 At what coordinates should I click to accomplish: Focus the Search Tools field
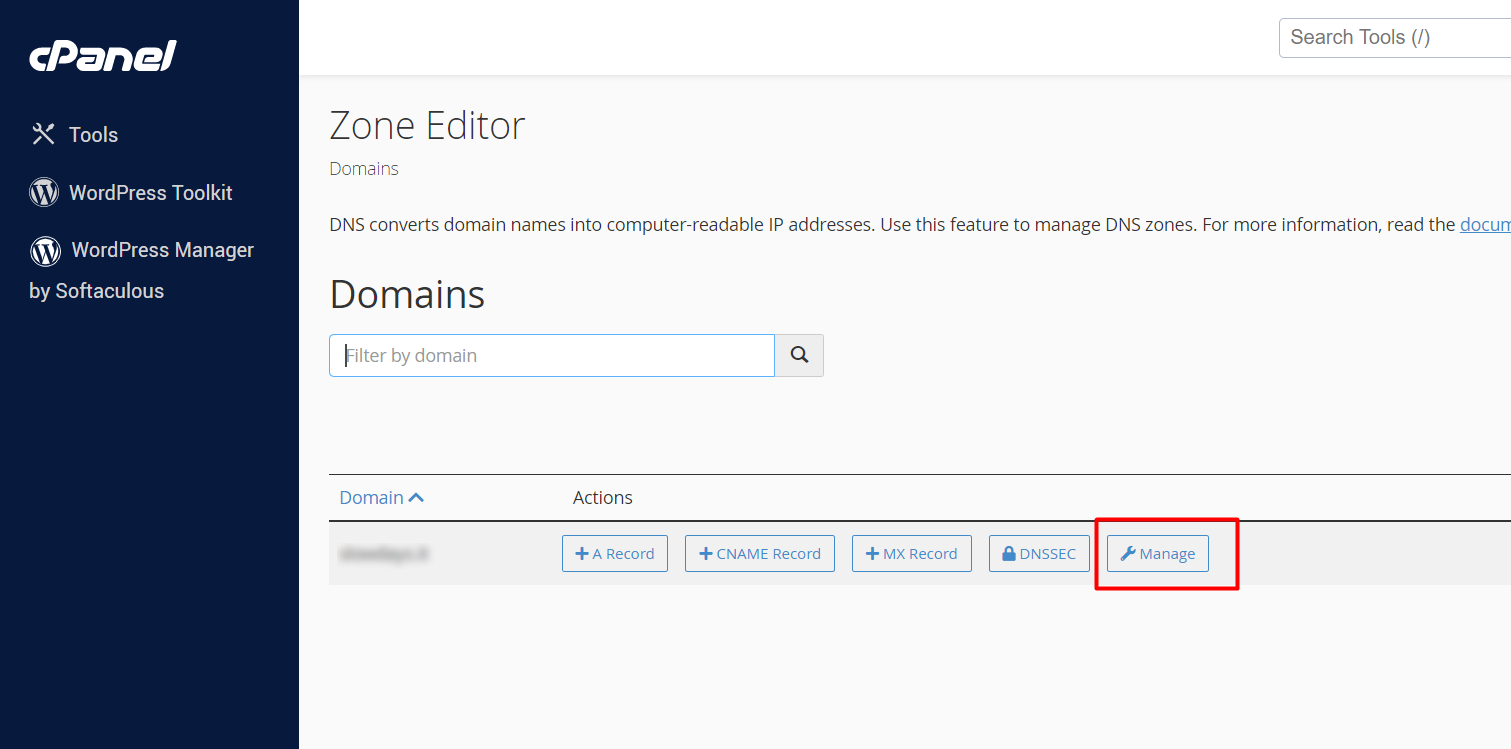(1395, 38)
